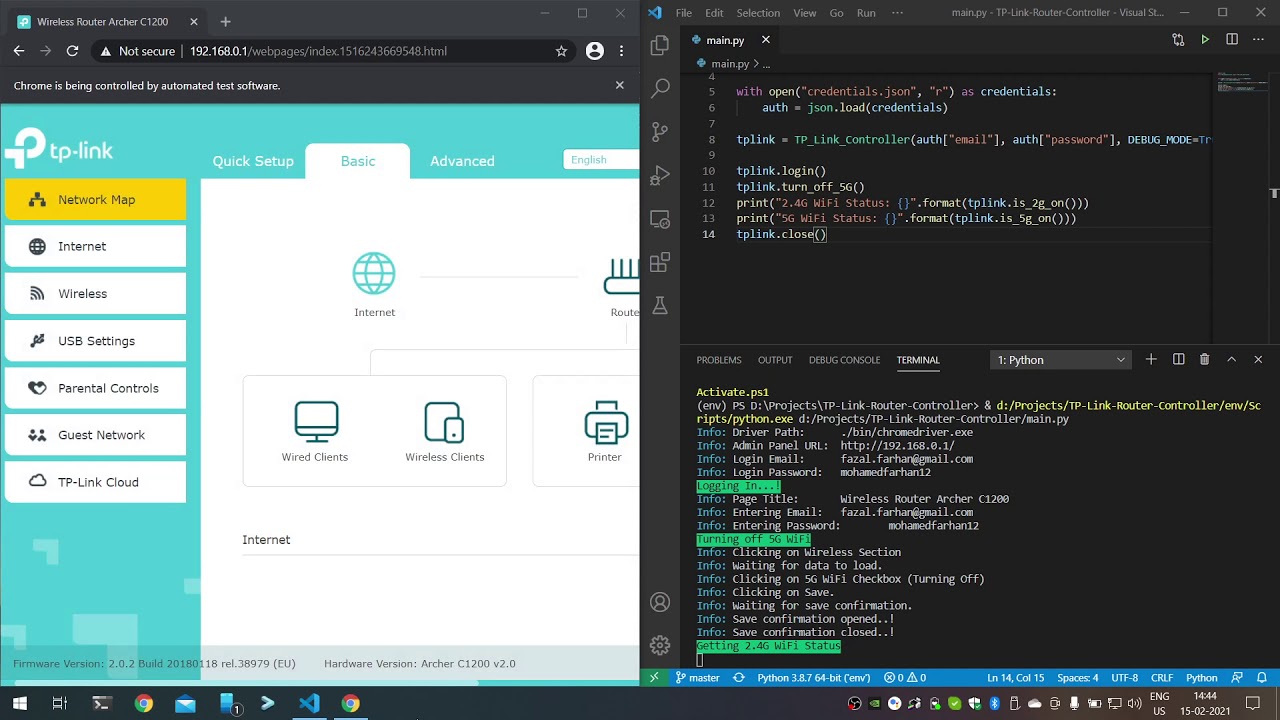Viewport: 1280px width, 720px height.
Task: Reload the Chrome page
Action: coord(72,51)
